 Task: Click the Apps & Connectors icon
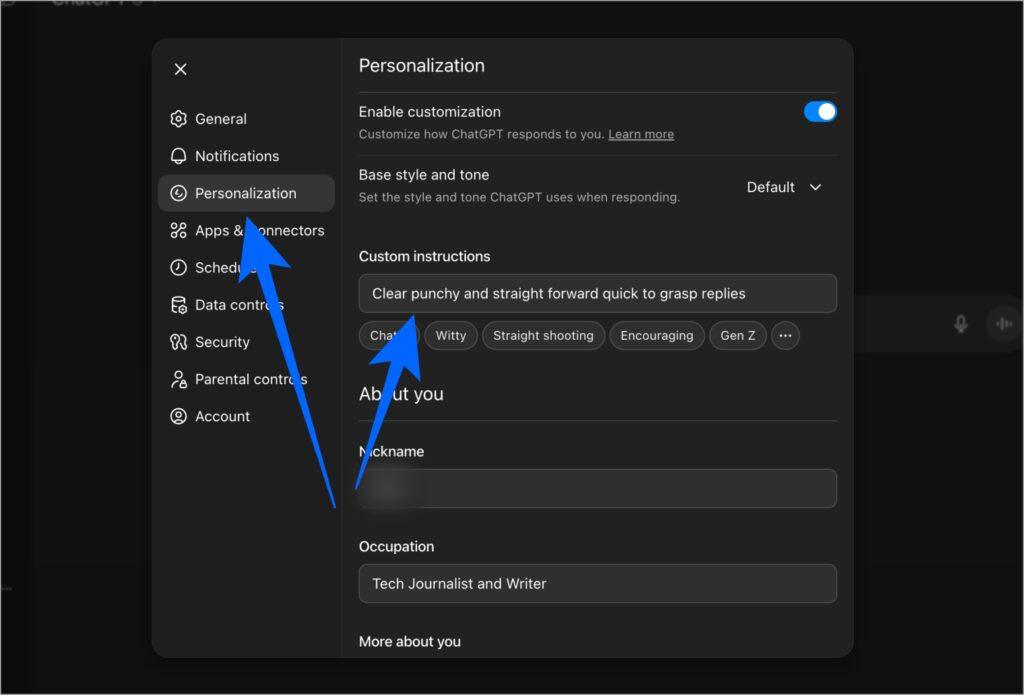click(178, 230)
